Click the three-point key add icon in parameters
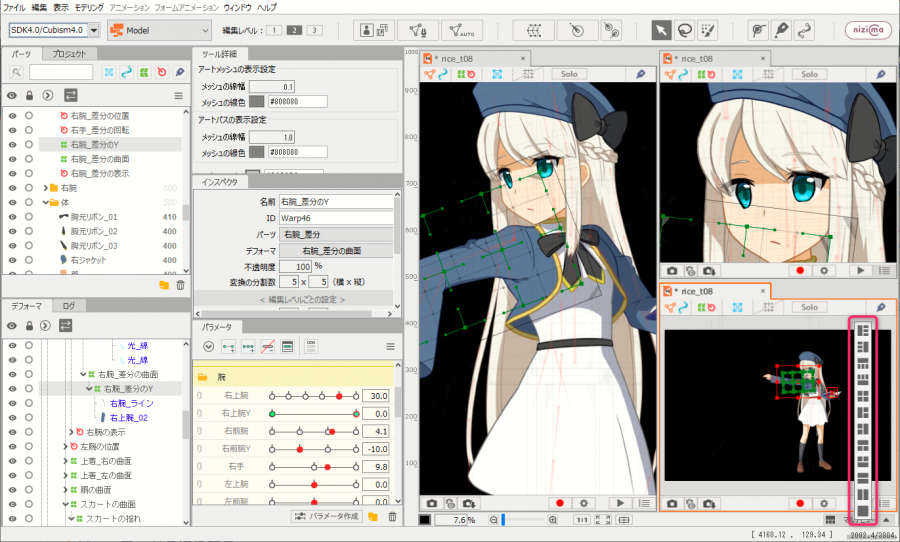Screen dimensions: 900x542 coord(248,347)
